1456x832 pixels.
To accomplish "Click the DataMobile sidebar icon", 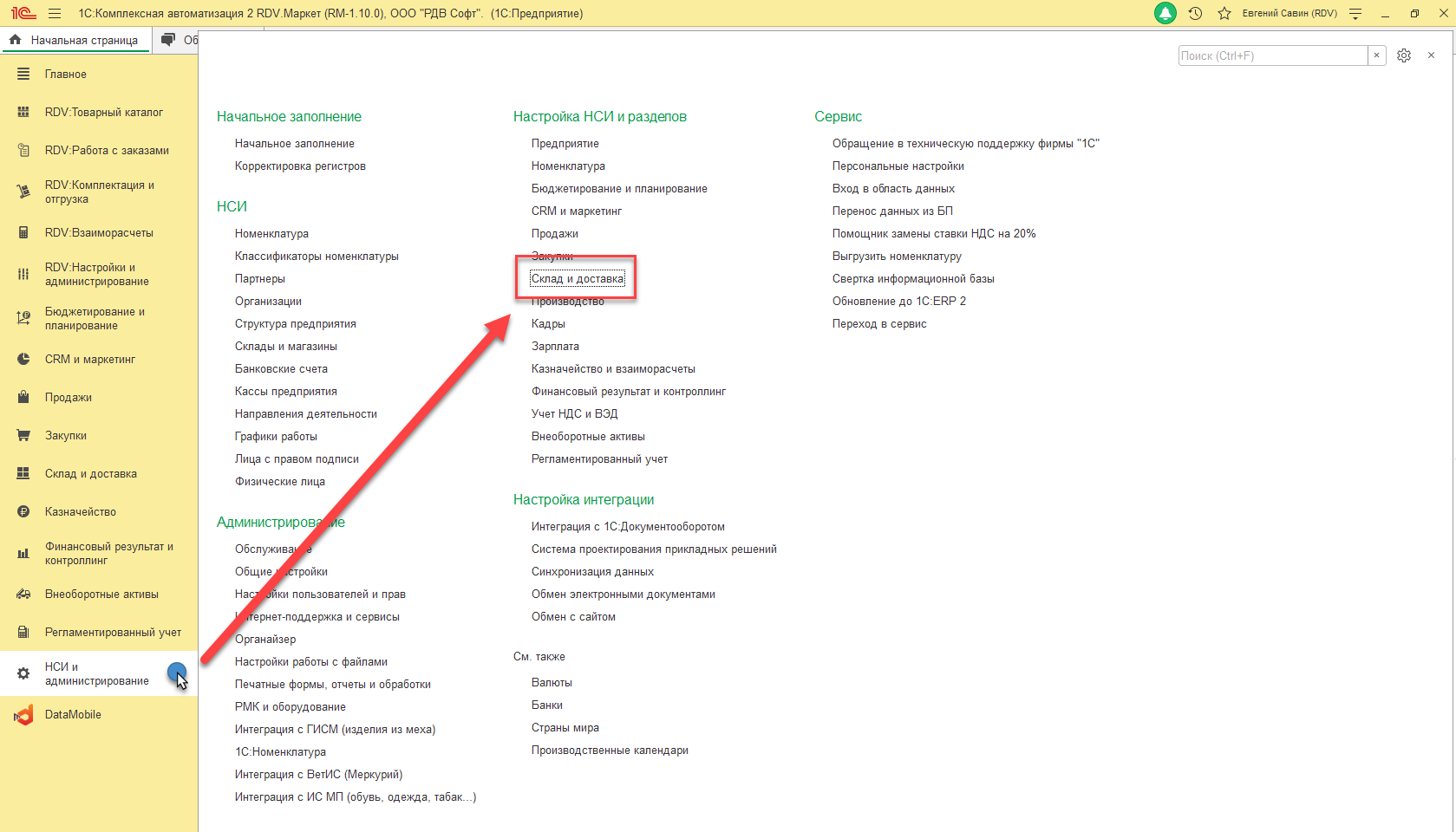I will coord(23,715).
